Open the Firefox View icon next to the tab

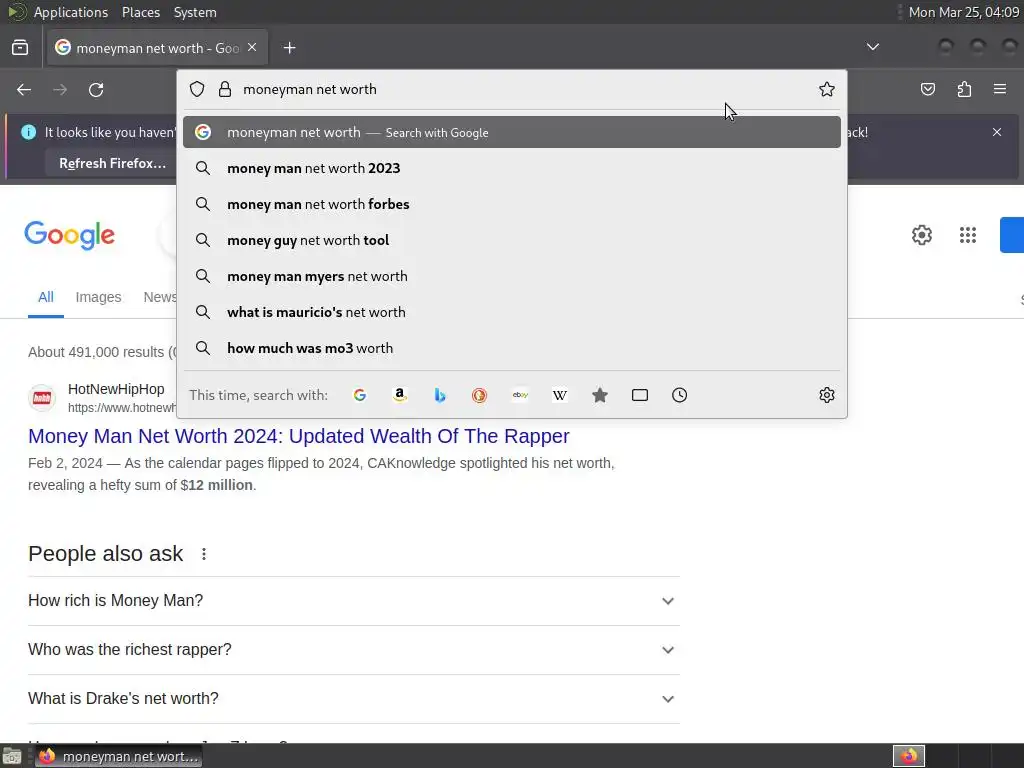20,48
